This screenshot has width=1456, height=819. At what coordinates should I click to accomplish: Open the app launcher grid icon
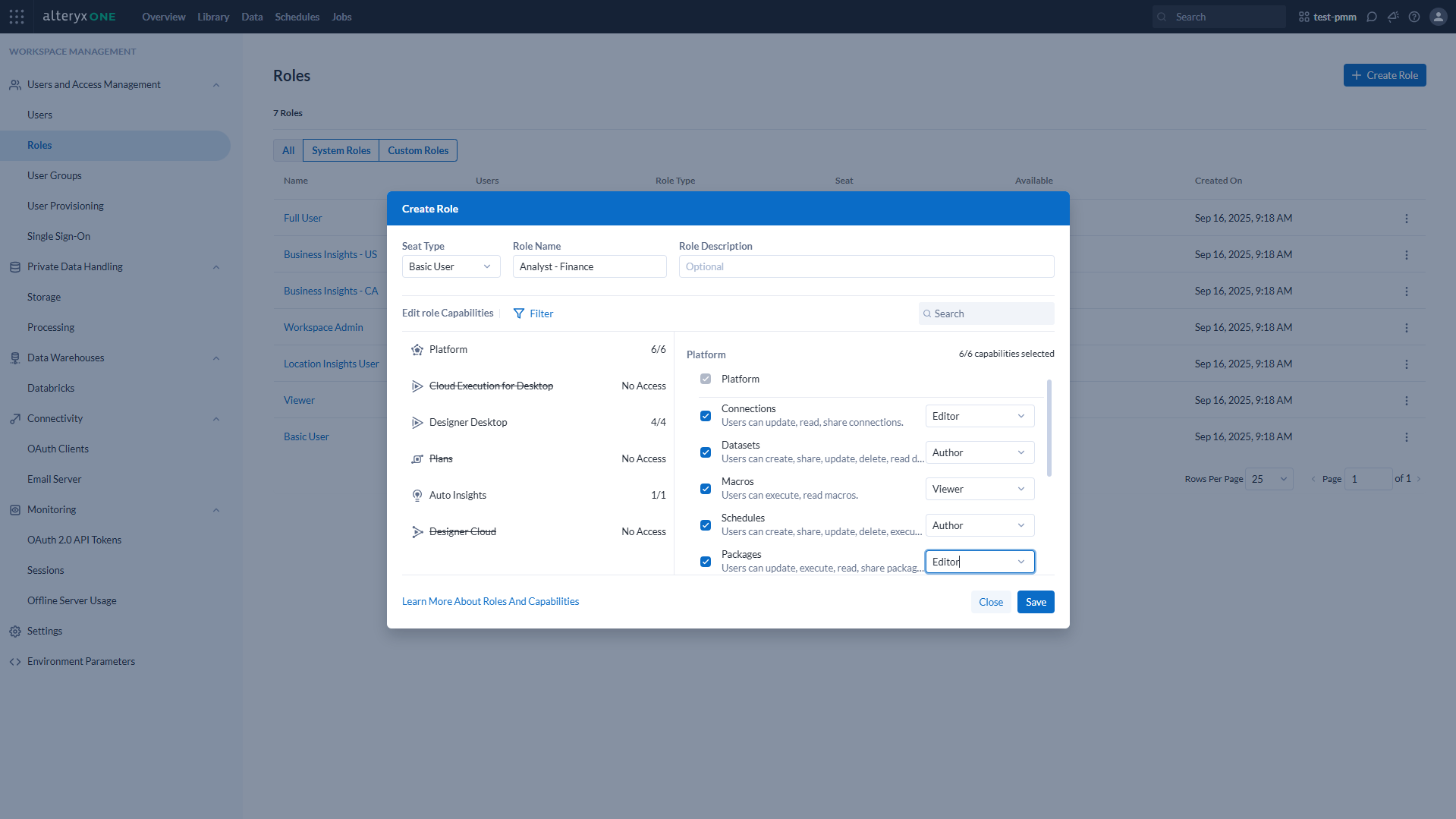[x=17, y=17]
